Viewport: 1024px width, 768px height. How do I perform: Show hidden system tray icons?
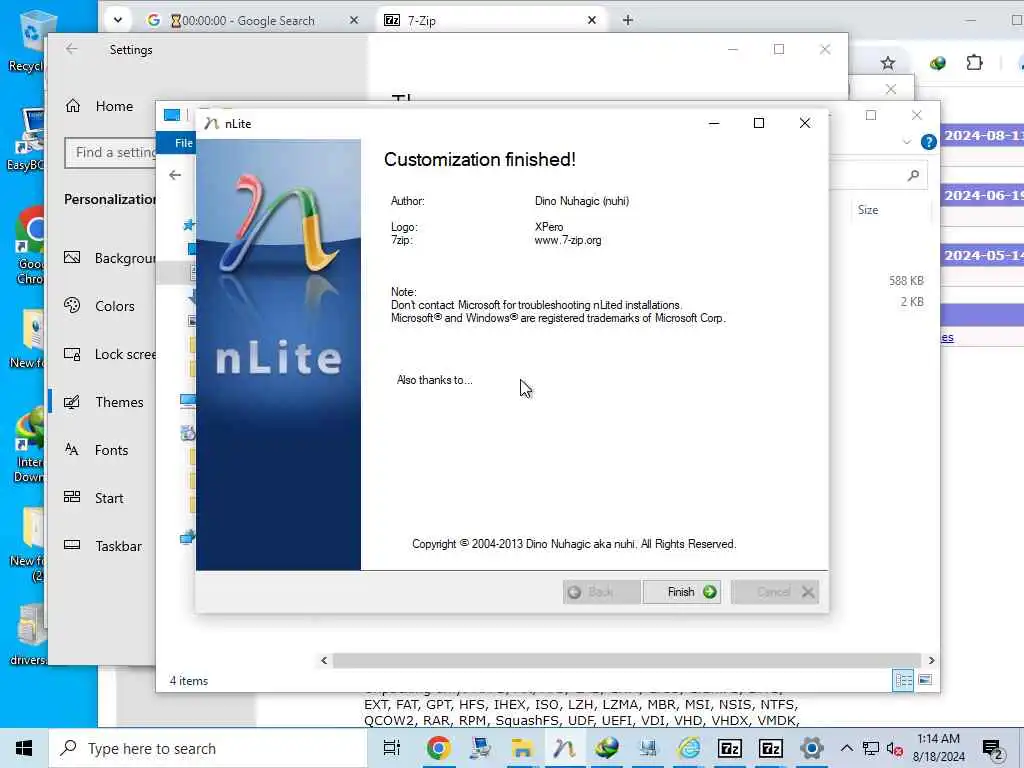click(846, 748)
